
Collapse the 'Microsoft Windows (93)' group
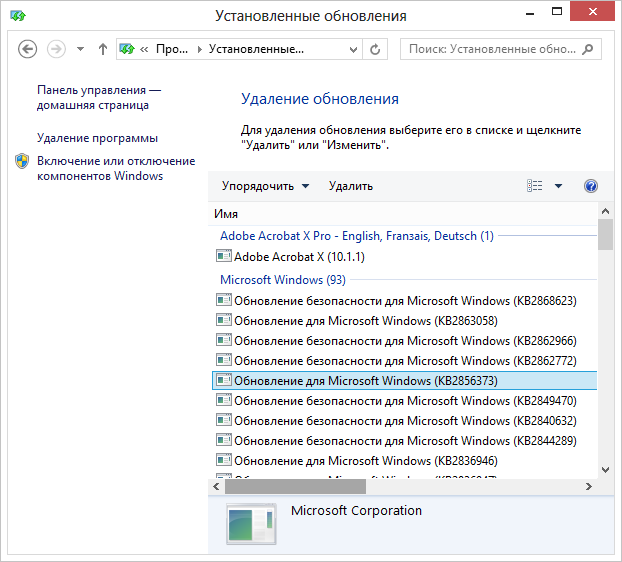click(x=283, y=280)
